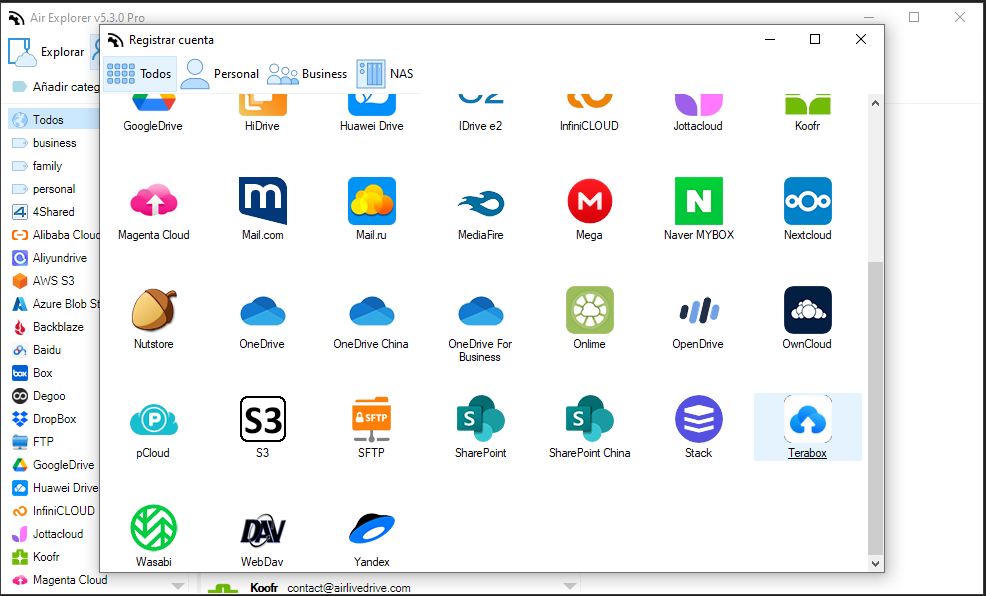The width and height of the screenshot is (986, 596).
Task: Show the NAS services tab
Action: pos(385,74)
